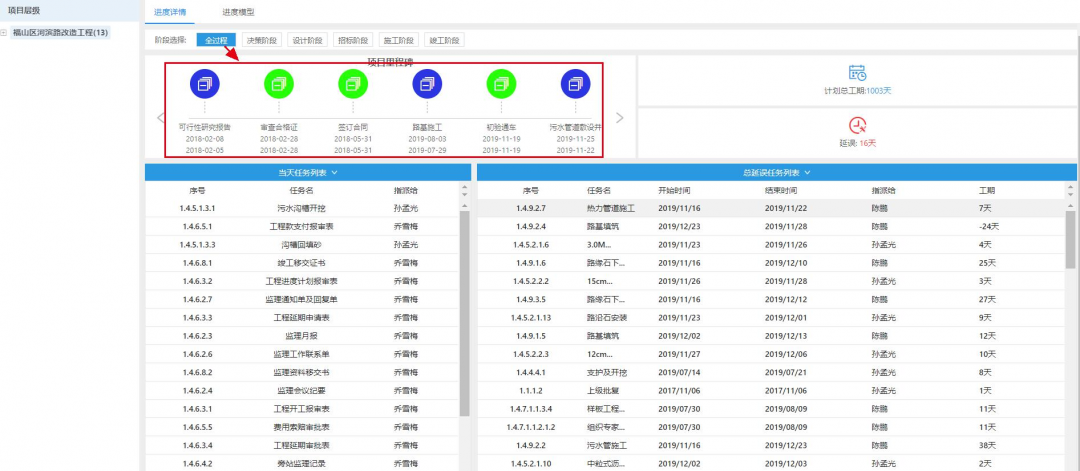Click the 可行性研究报告 milestone icon
Screen dimensions: 1080x471
(204, 84)
